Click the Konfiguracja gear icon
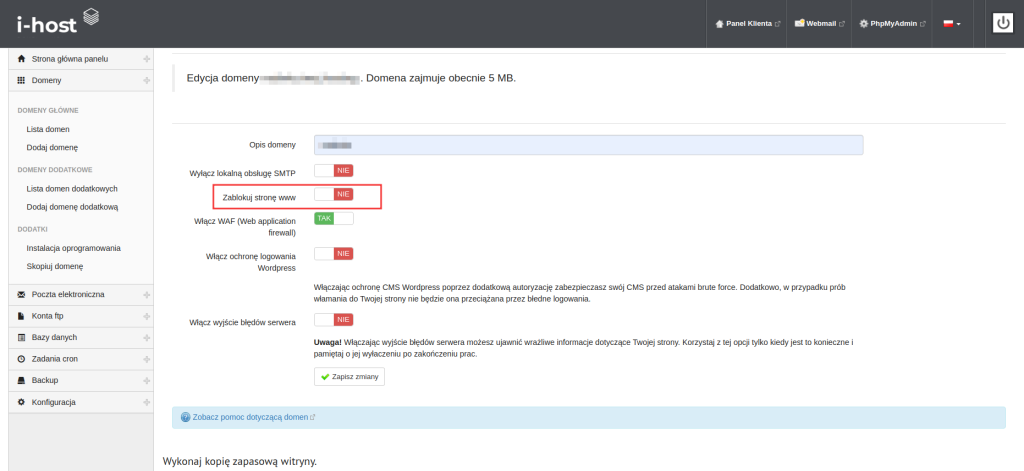The height and width of the screenshot is (471, 1024). pos(22,402)
